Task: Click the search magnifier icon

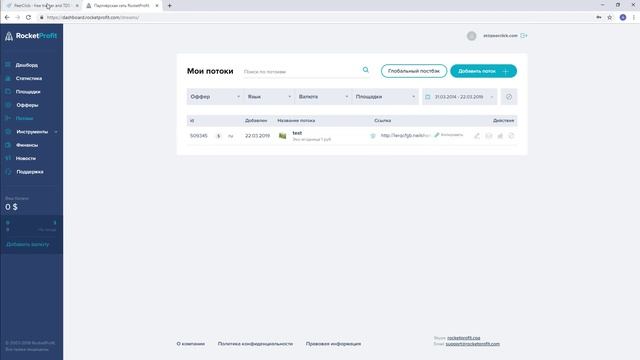Action: point(366,70)
